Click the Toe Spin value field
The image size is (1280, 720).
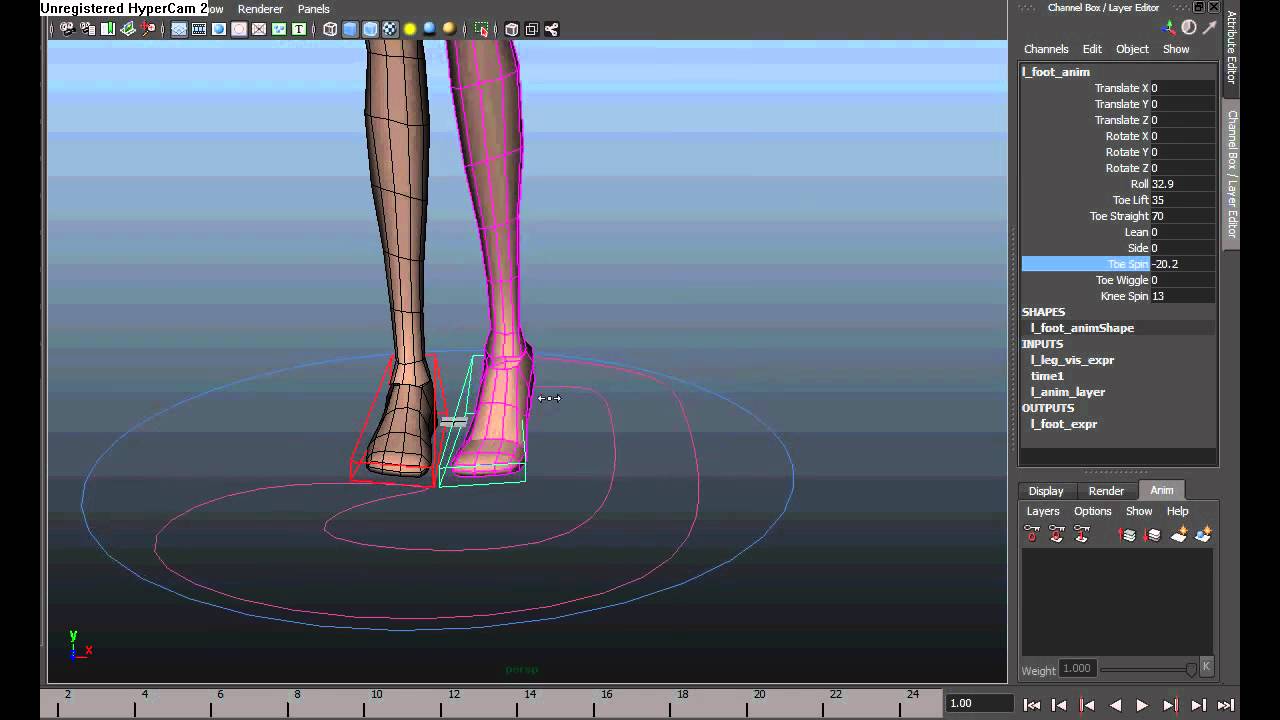pyautogui.click(x=1183, y=264)
